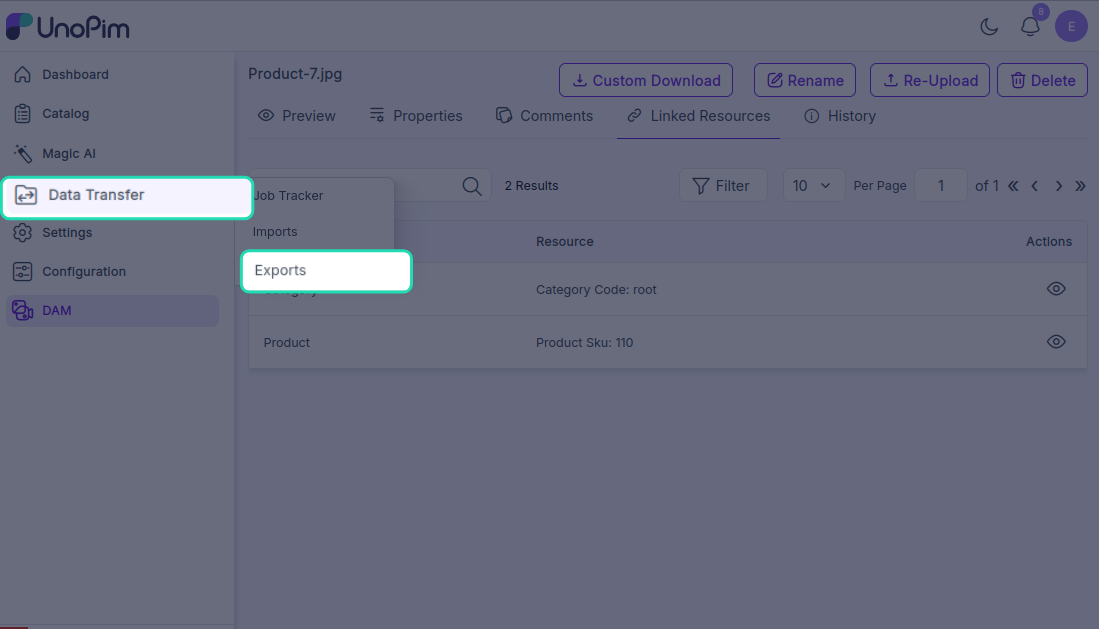Click the Magic AI wand icon
Image resolution: width=1099 pixels, height=629 pixels.
pos(22,153)
